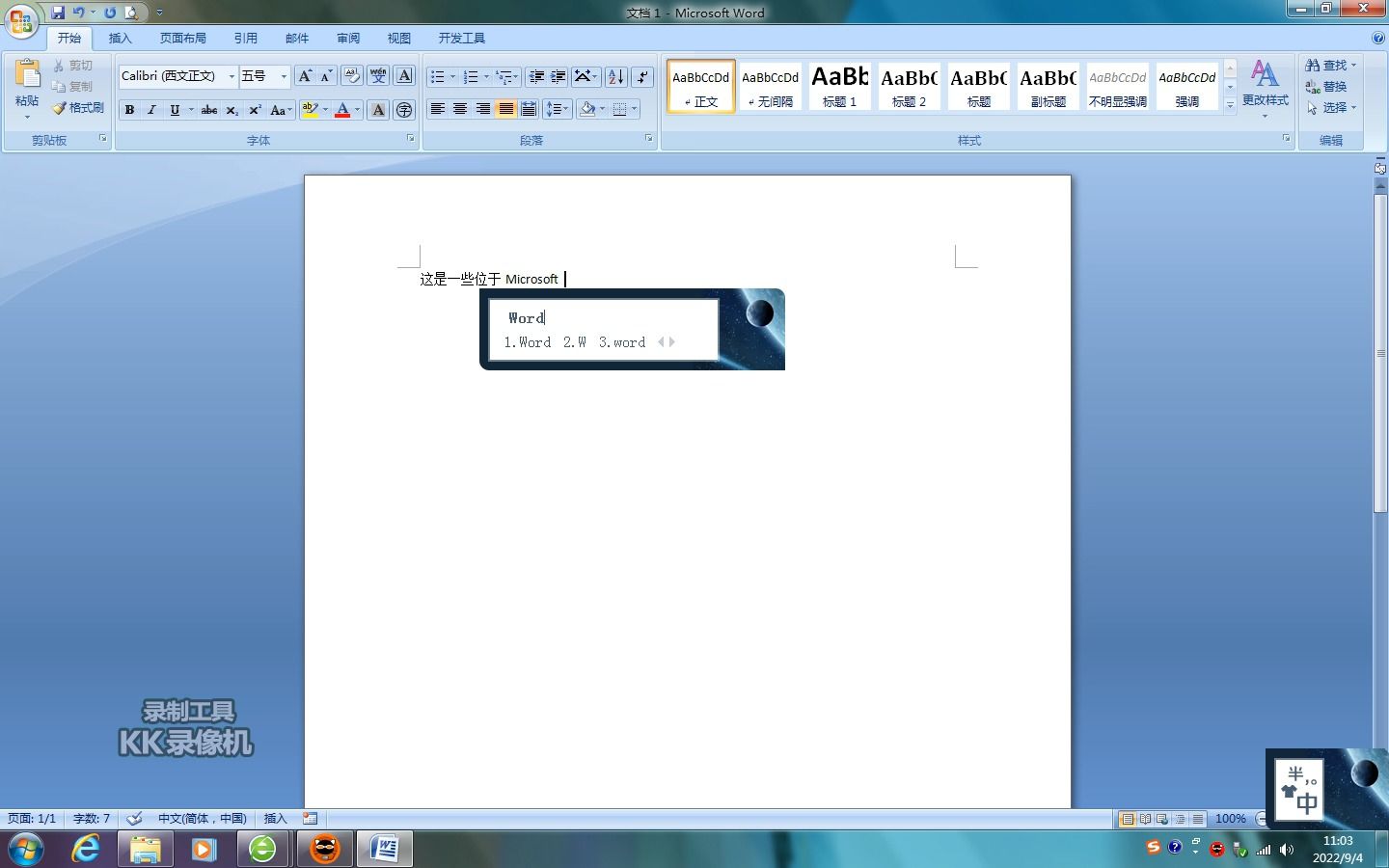
Task: Switch to 页面布局 ribbon tab
Action: pos(183,39)
